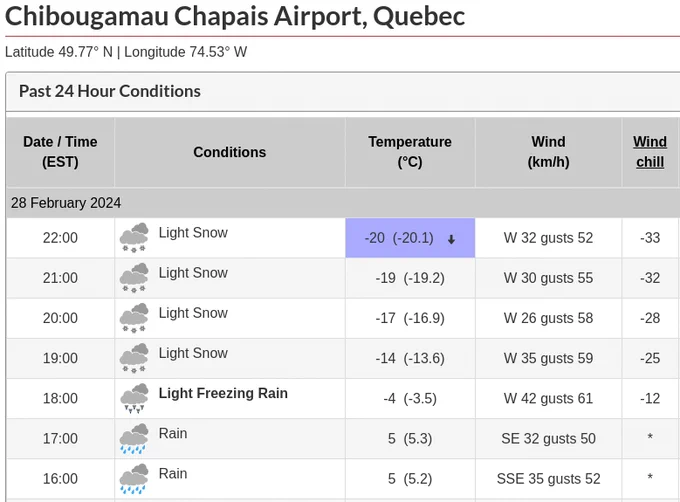Open the Wind chill header link

pyautogui.click(x=650, y=152)
